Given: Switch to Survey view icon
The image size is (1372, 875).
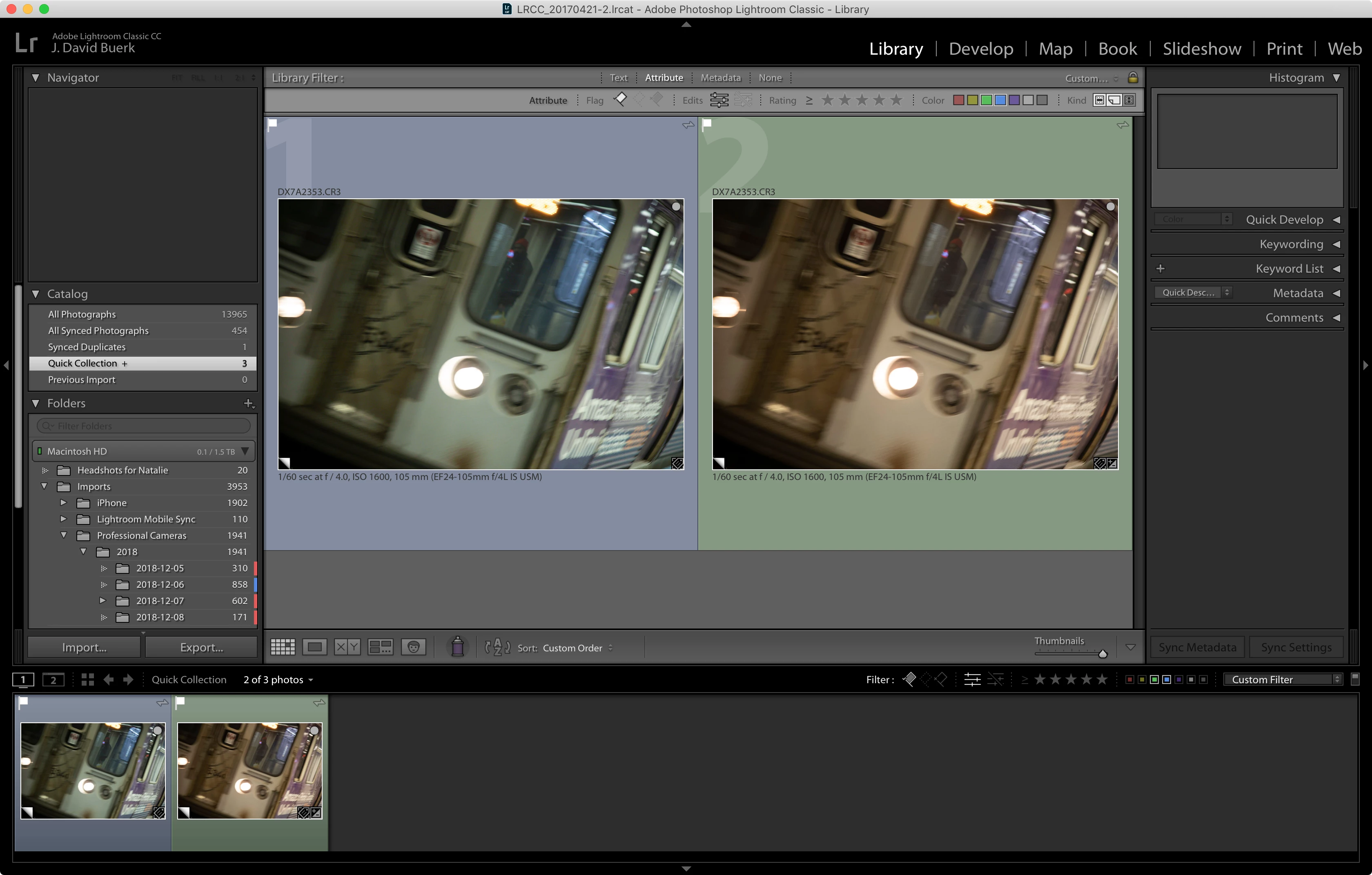Looking at the screenshot, I should pos(380,647).
